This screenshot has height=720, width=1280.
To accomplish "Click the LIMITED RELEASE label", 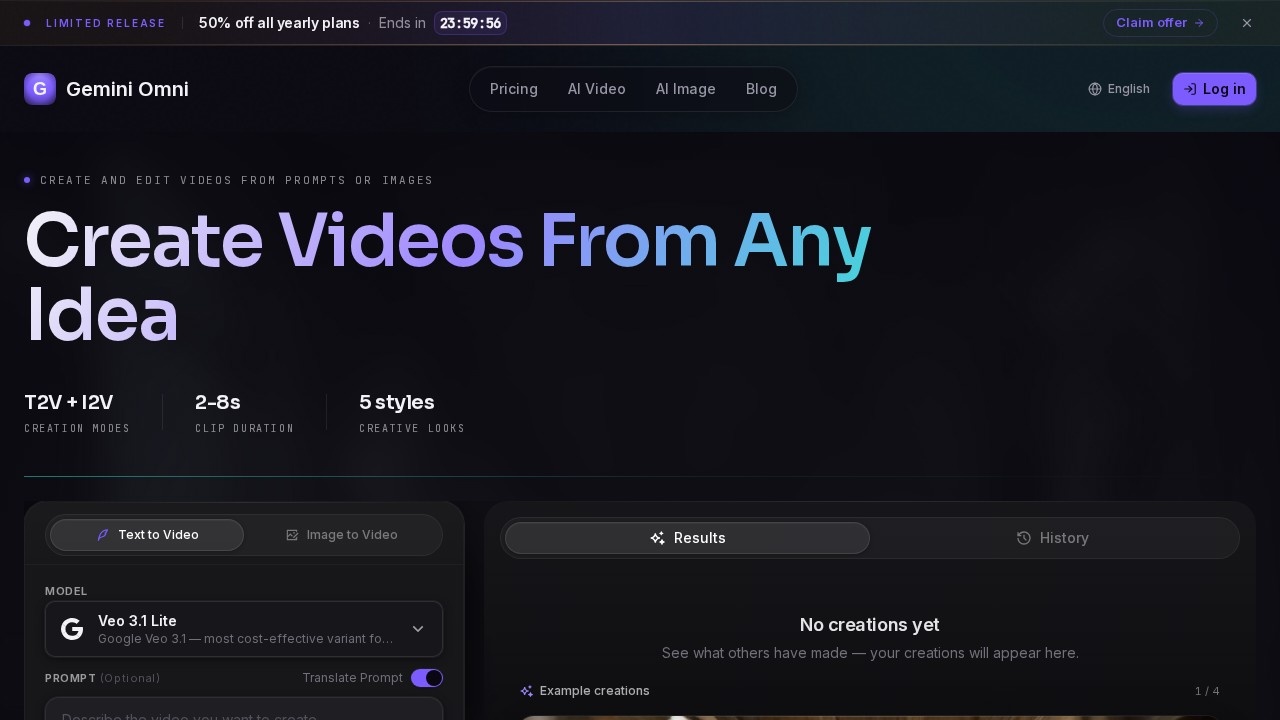I will pyautogui.click(x=106, y=23).
